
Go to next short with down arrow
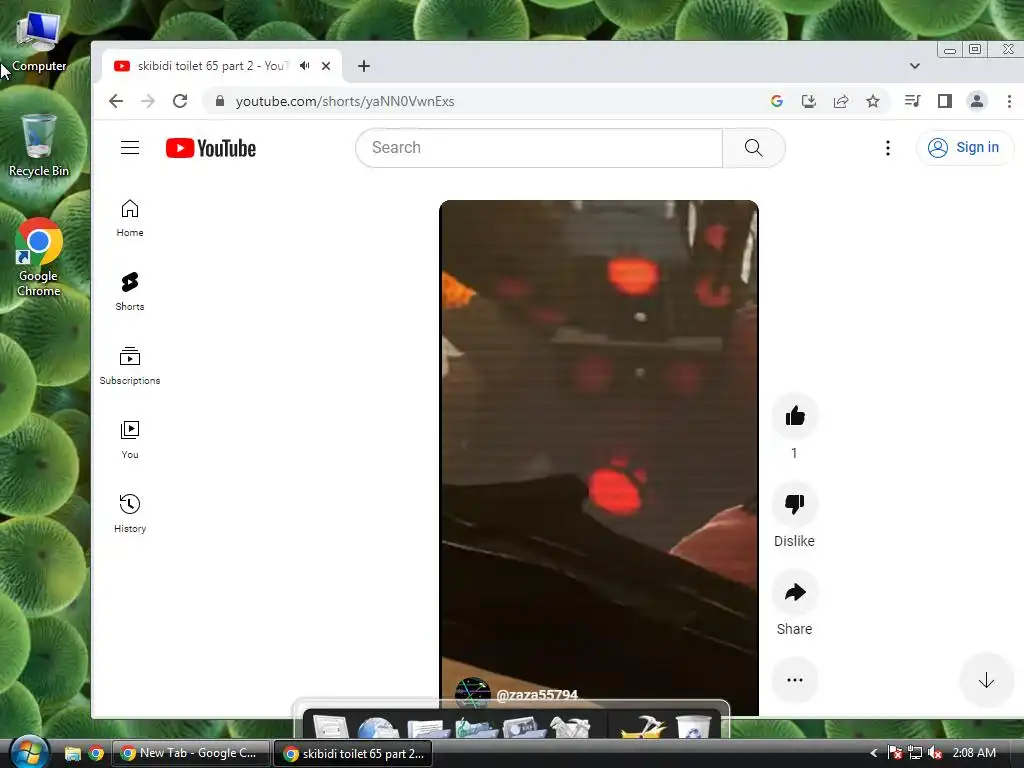986,680
